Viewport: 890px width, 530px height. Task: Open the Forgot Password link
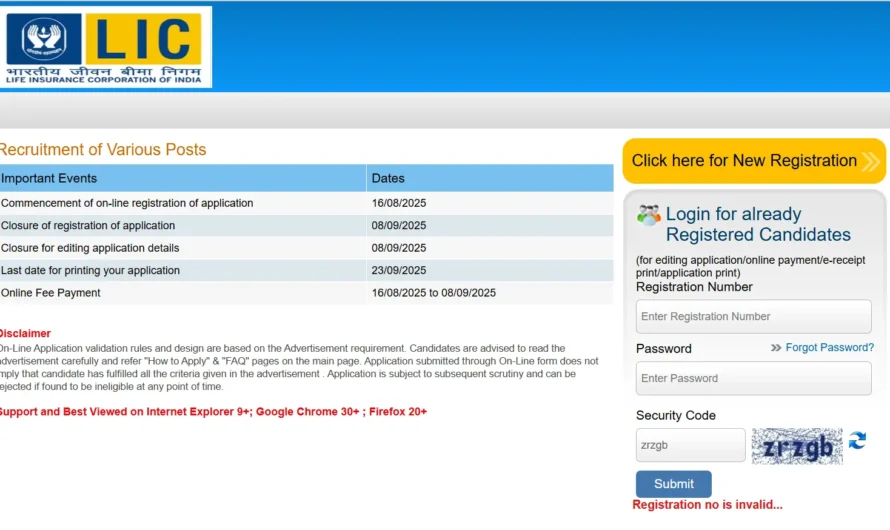pyautogui.click(x=829, y=347)
